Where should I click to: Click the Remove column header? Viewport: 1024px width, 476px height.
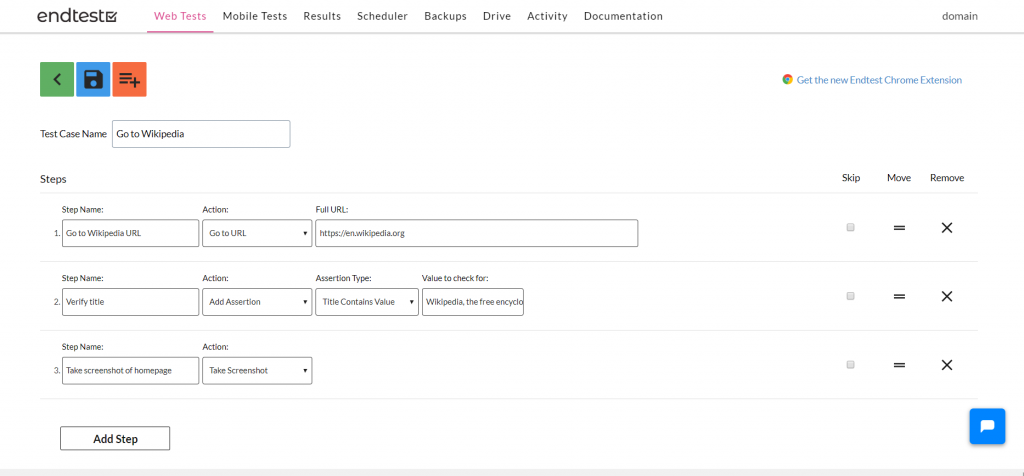pos(947,178)
